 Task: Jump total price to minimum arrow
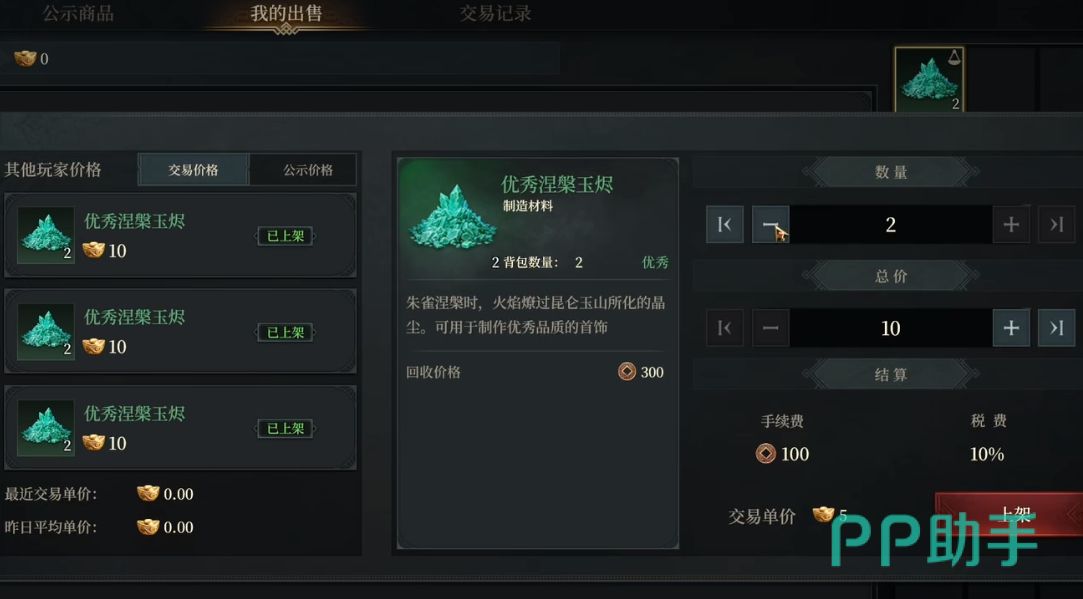[725, 328]
